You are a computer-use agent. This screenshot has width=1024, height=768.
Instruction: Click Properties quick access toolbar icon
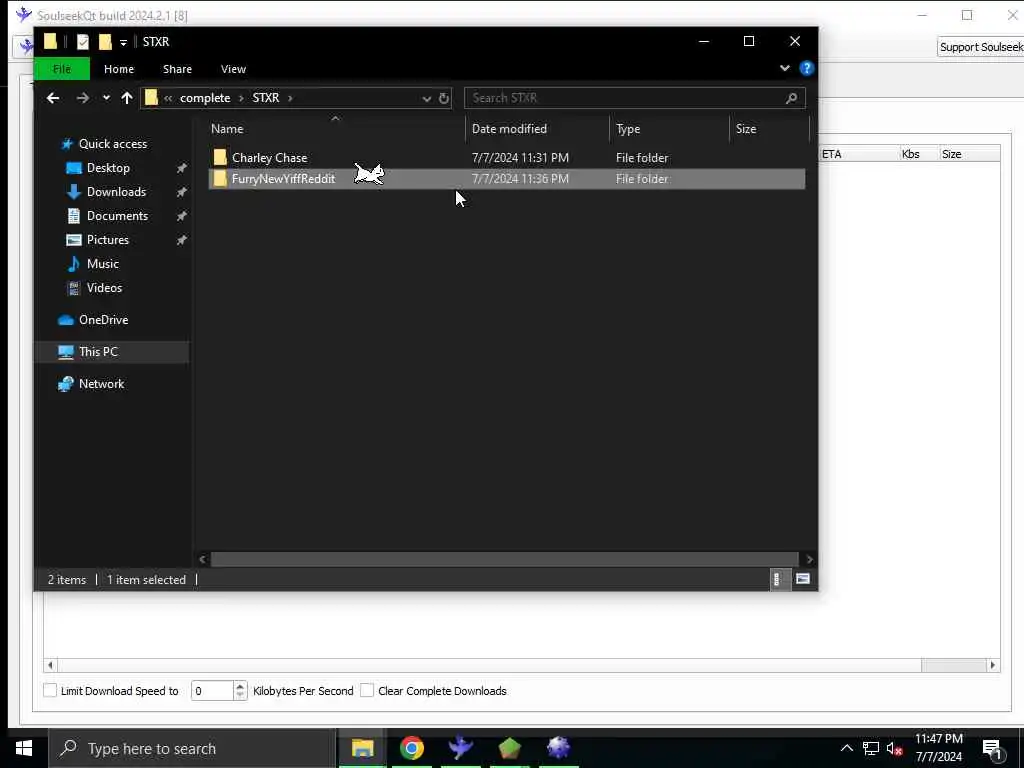82,42
